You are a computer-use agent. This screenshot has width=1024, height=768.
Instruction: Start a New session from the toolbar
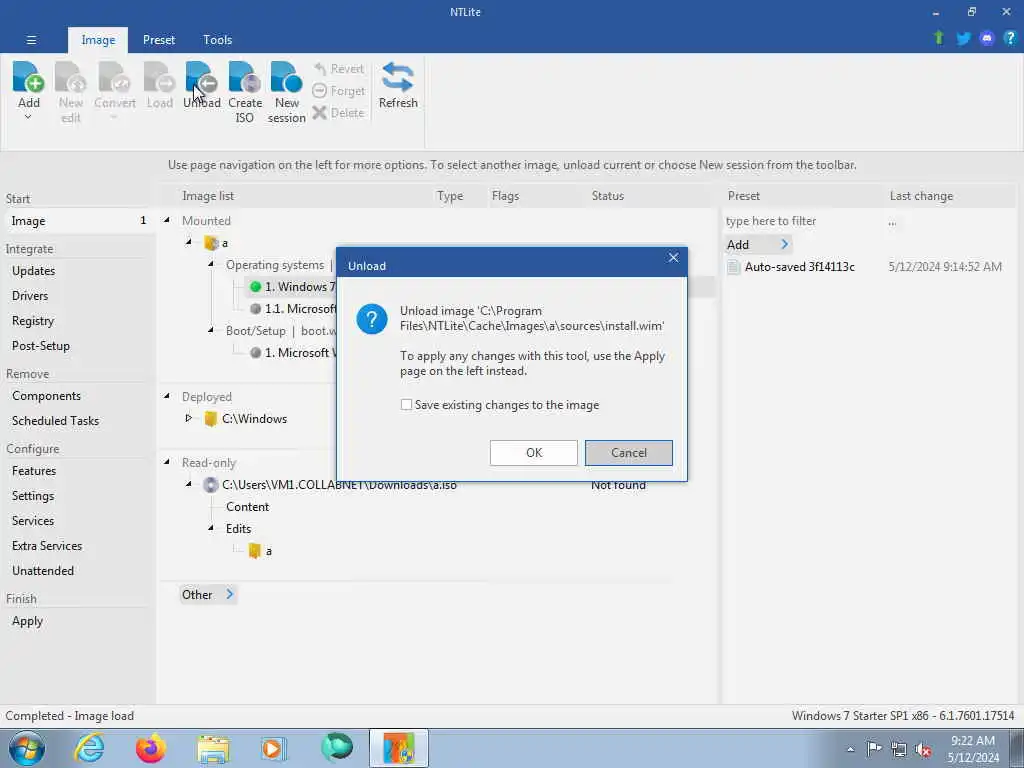[x=286, y=78]
